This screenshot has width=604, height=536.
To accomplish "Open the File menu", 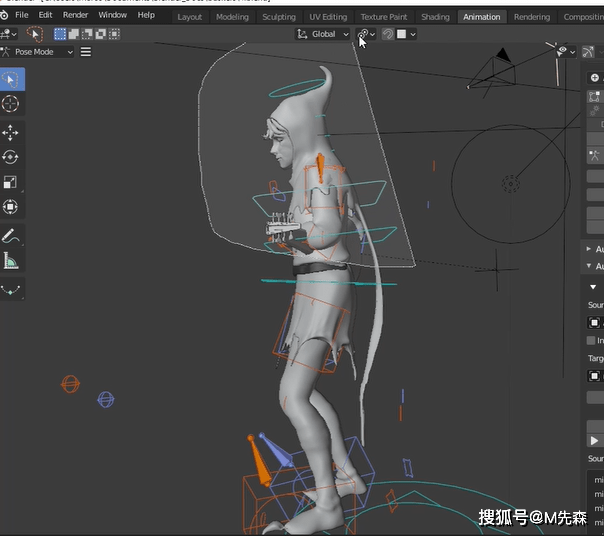I will pyautogui.click(x=22, y=15).
